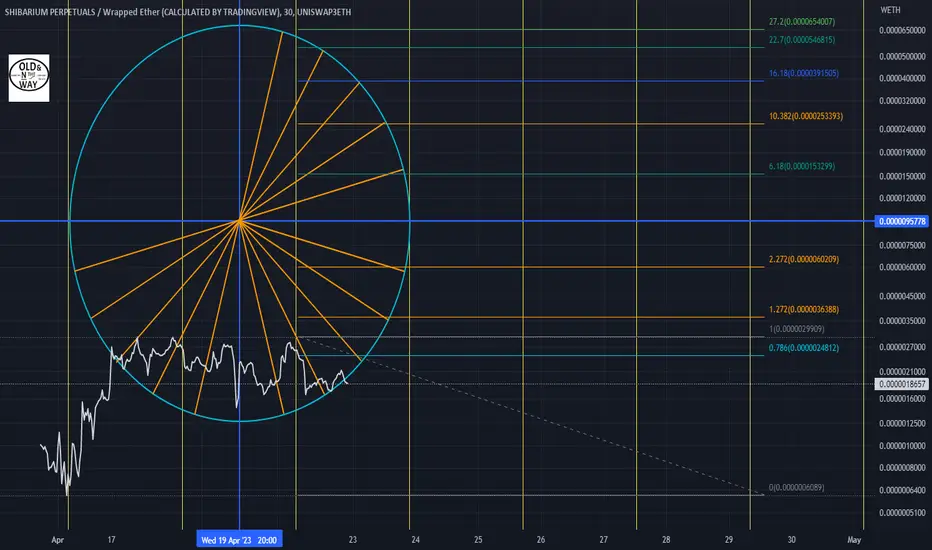Click the Wed 19 Apr '23 20:00 date label
932x550 pixels.
pyautogui.click(x=239, y=540)
